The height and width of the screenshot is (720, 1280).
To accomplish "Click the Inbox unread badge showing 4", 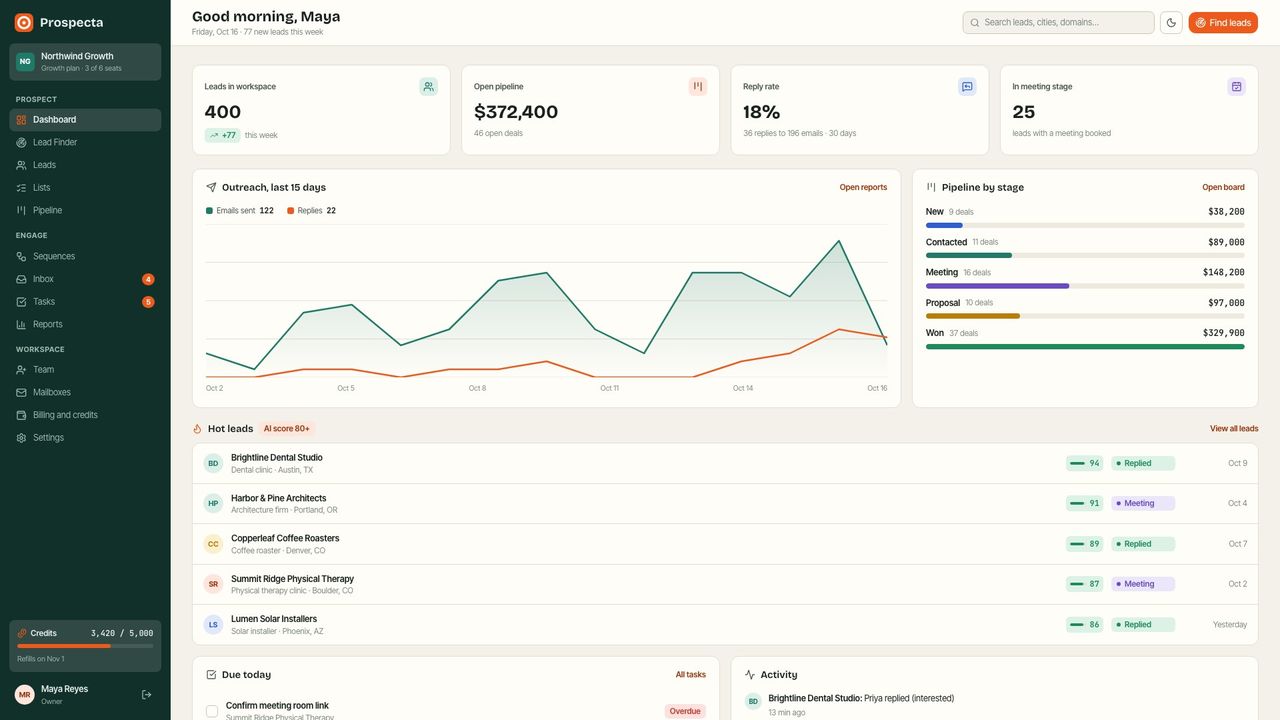I will tap(148, 279).
